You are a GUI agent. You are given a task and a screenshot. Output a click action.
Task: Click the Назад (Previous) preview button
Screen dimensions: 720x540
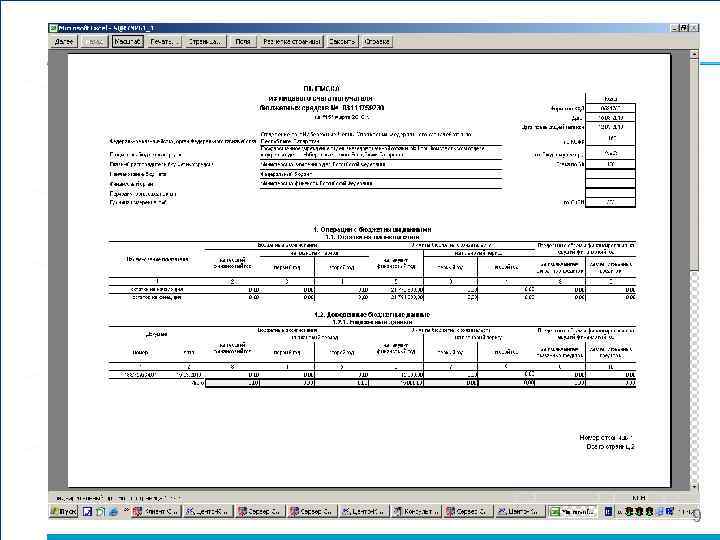(x=94, y=42)
